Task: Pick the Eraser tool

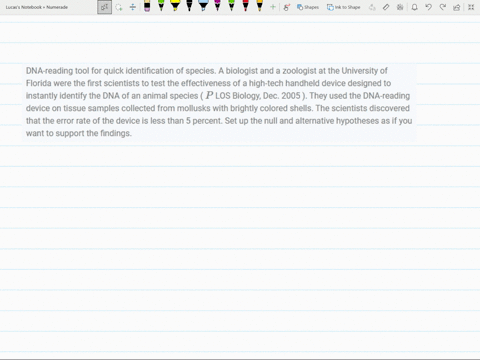Action: coord(147,6)
